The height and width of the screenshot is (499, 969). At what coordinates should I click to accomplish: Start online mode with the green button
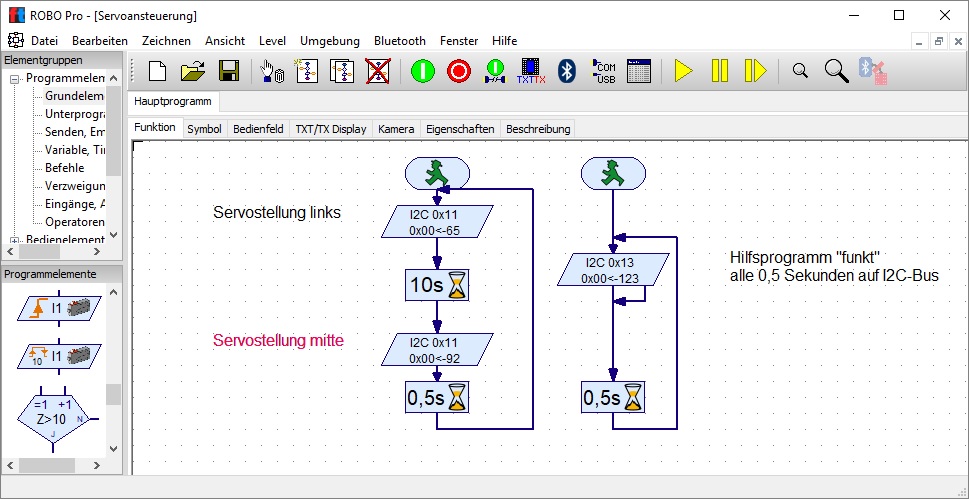[x=422, y=71]
